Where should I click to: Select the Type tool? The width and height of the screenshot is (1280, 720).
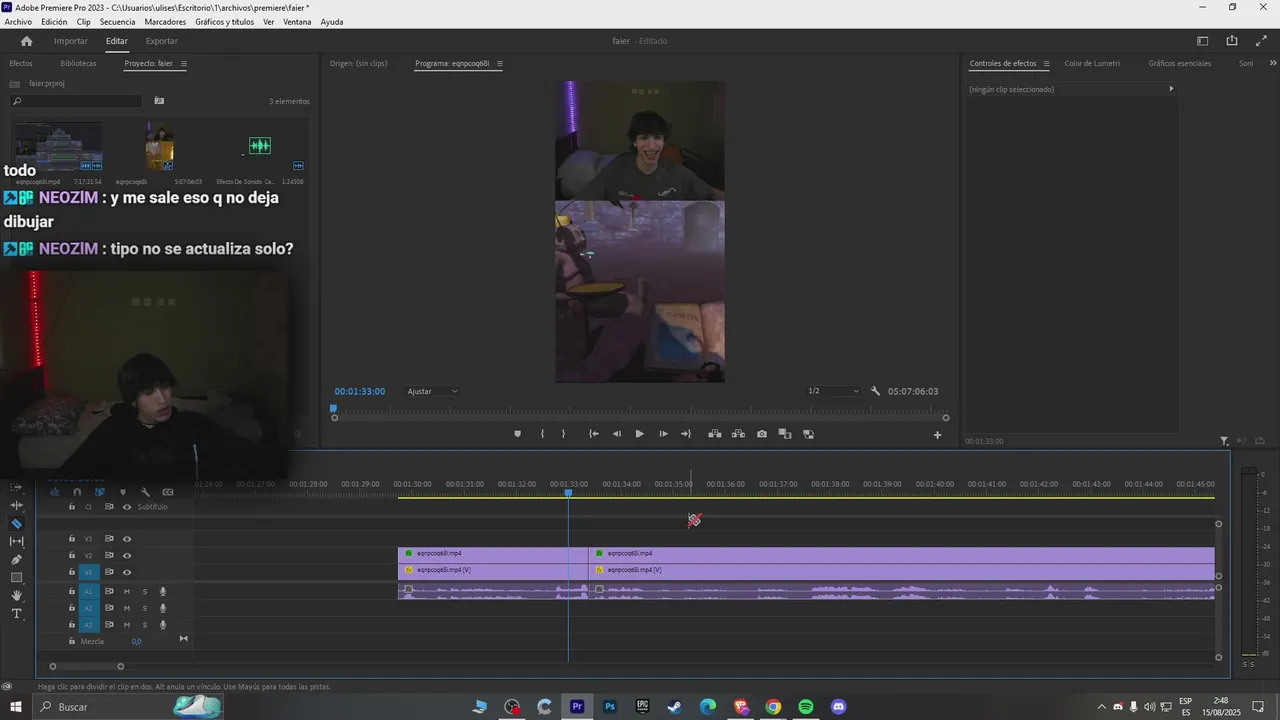click(x=17, y=613)
